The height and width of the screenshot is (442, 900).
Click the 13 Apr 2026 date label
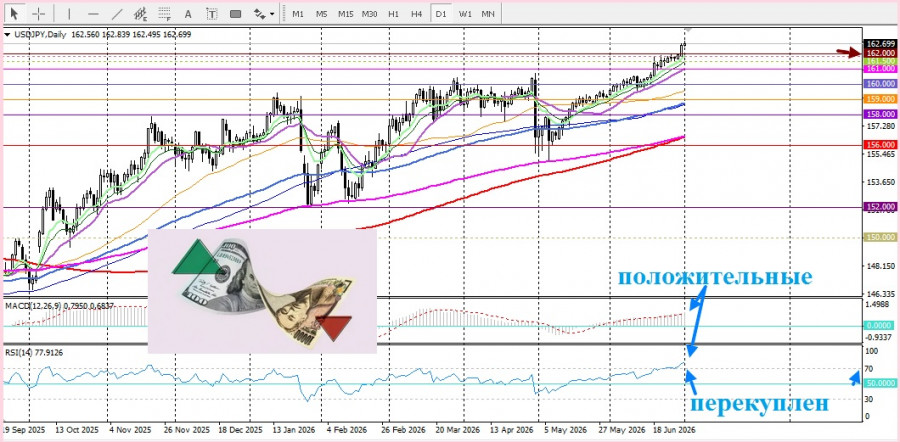click(511, 429)
